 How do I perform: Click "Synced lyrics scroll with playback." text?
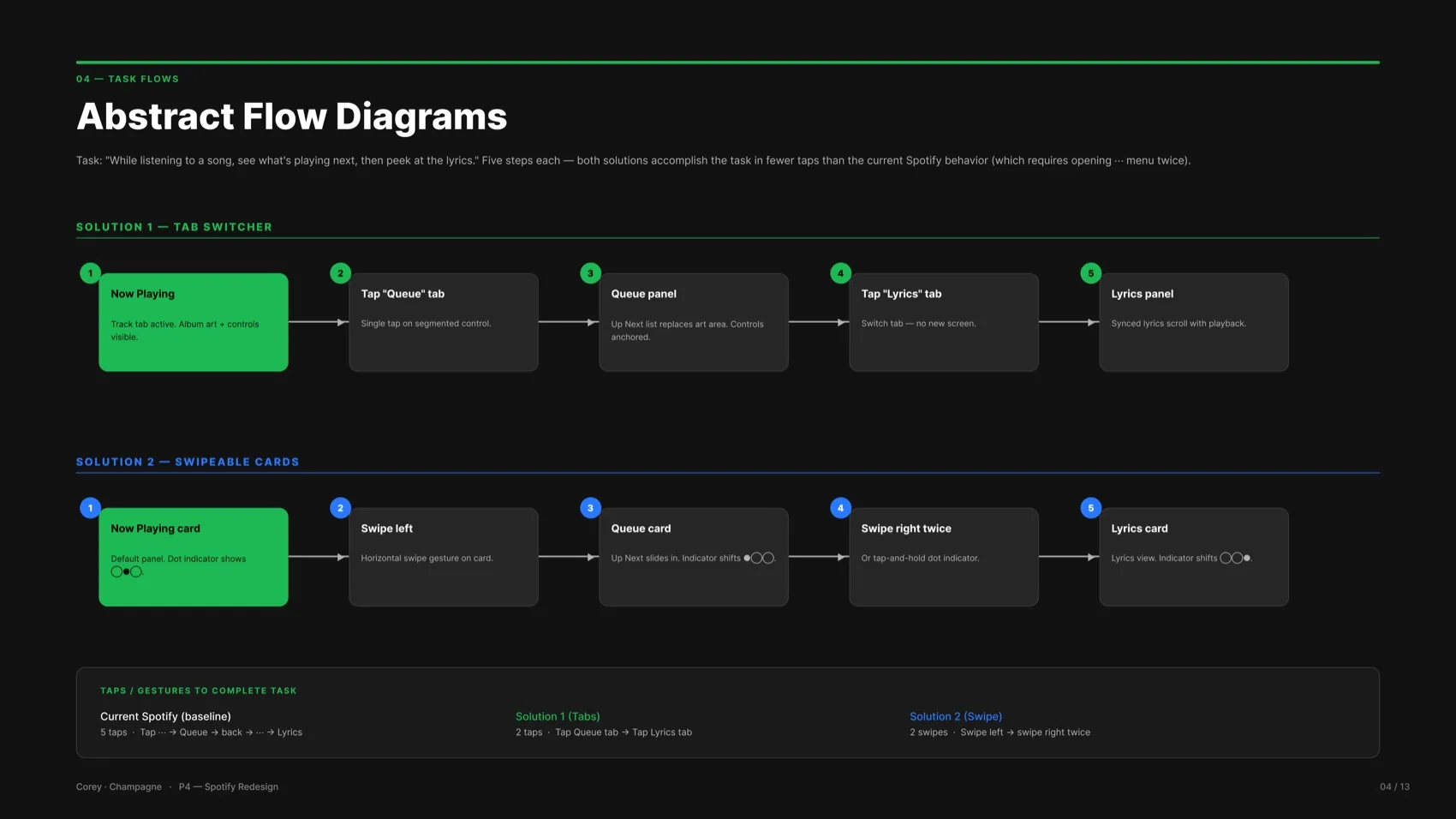pos(1179,324)
